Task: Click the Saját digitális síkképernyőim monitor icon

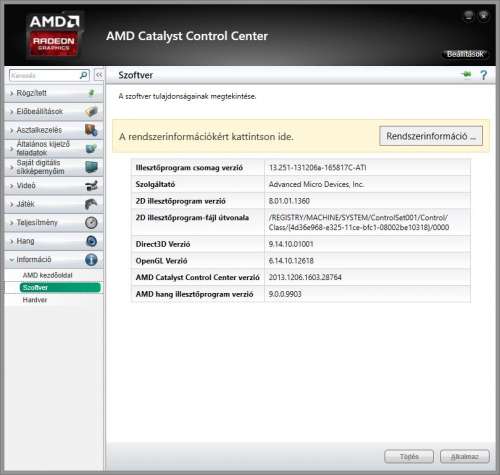Action: 91,167
